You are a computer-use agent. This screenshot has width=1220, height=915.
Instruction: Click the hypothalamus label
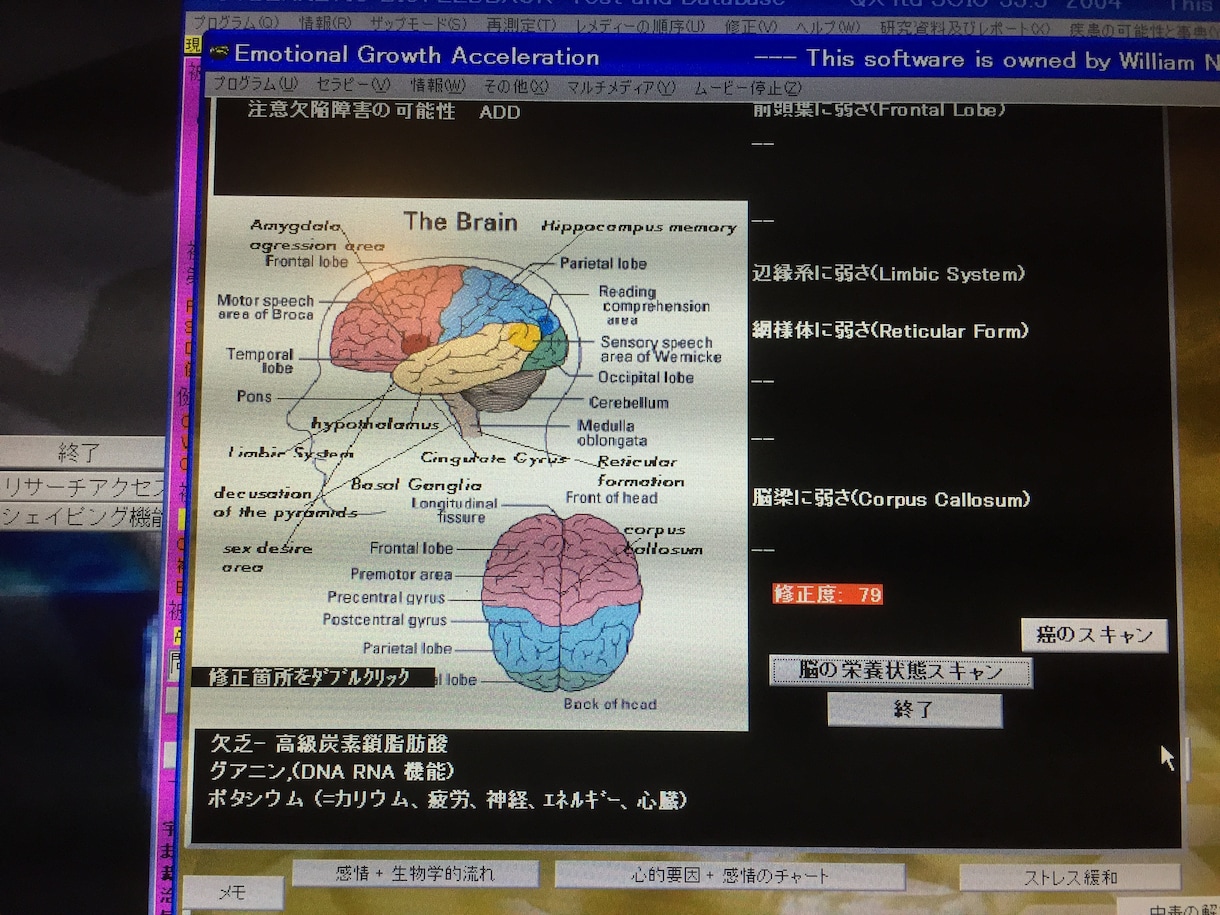pyautogui.click(x=375, y=424)
